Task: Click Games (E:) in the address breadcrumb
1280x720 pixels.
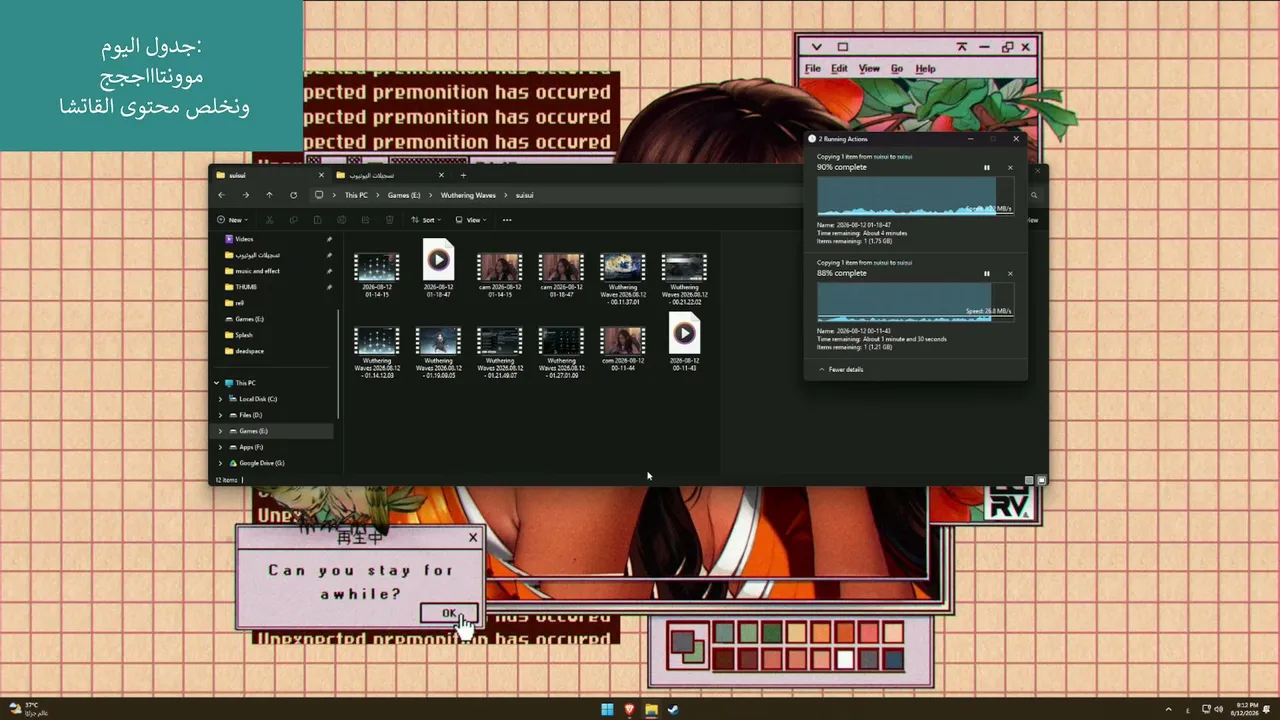Action: click(404, 195)
